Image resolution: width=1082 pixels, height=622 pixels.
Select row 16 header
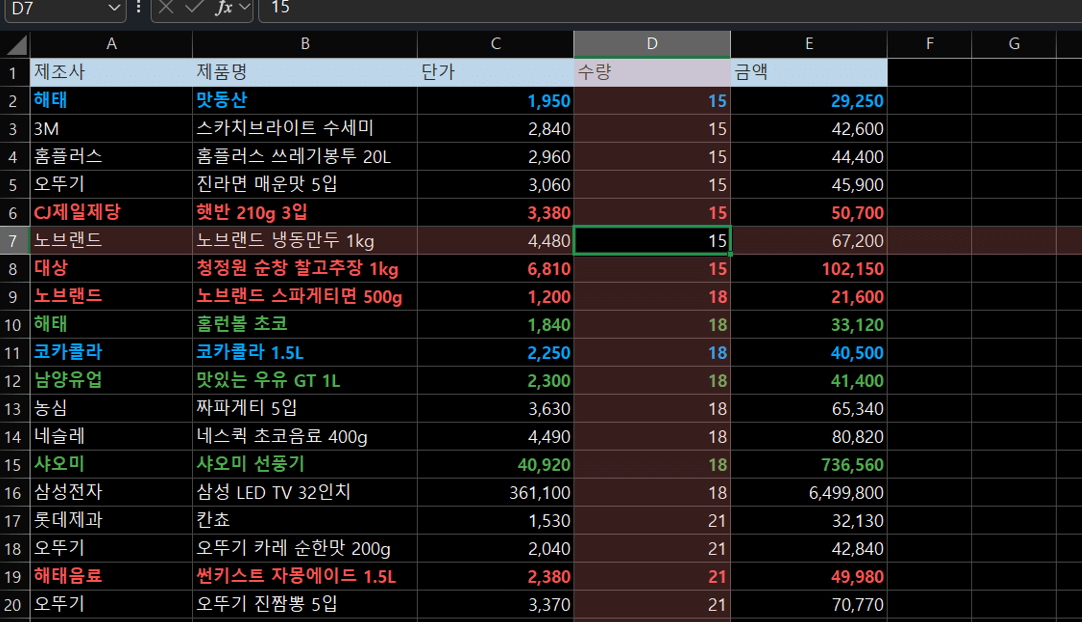tap(14, 493)
